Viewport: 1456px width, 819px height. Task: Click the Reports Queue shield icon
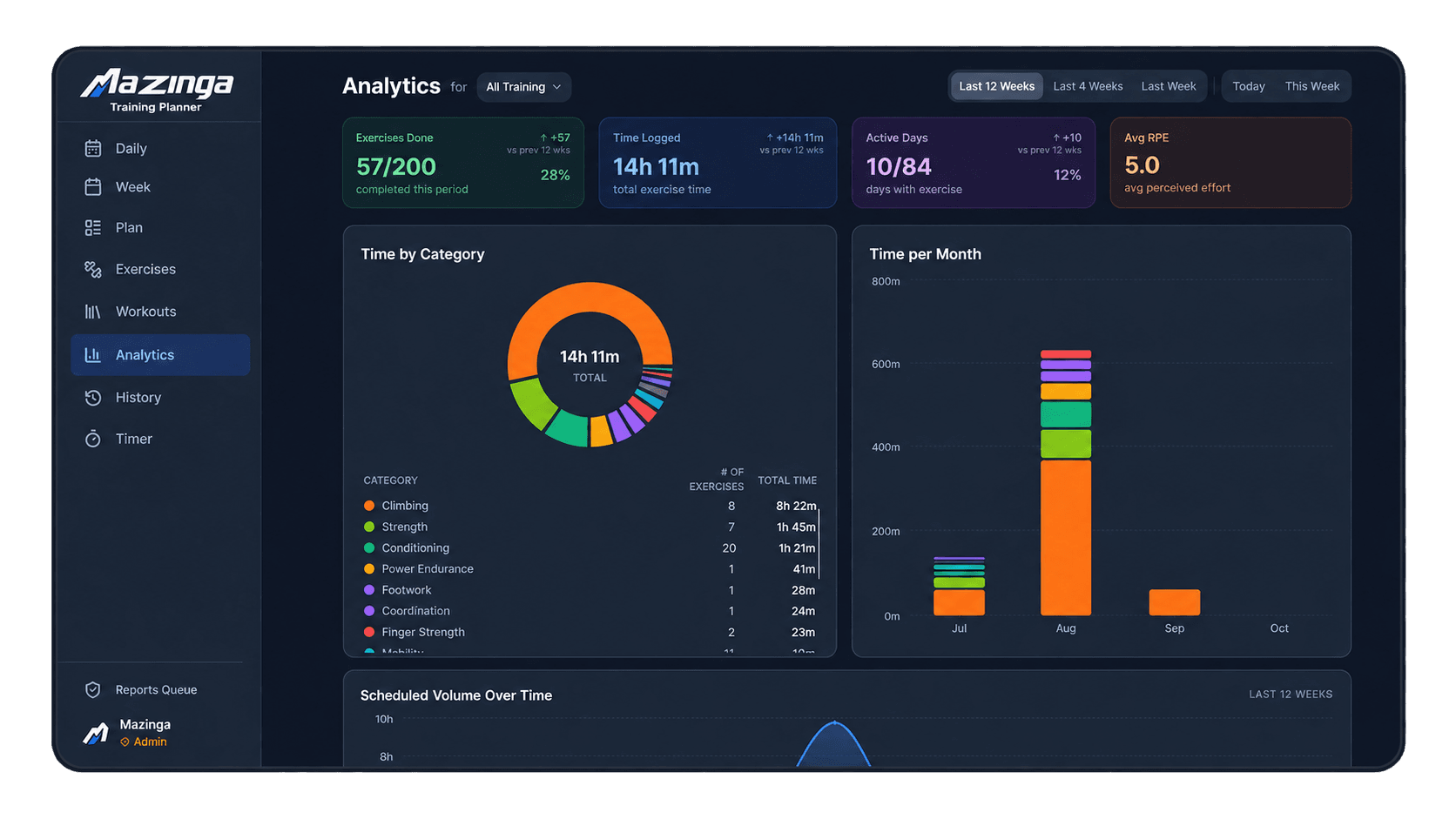coord(93,690)
